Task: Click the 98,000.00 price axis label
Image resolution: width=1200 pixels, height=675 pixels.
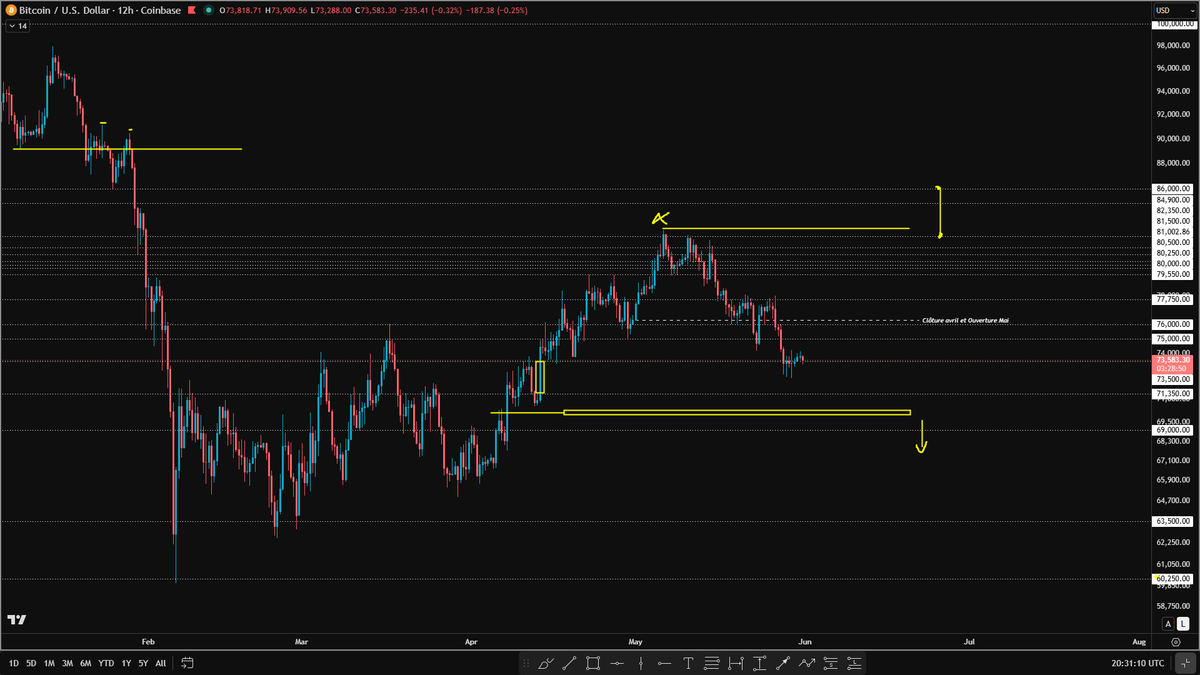Action: [x=1171, y=45]
